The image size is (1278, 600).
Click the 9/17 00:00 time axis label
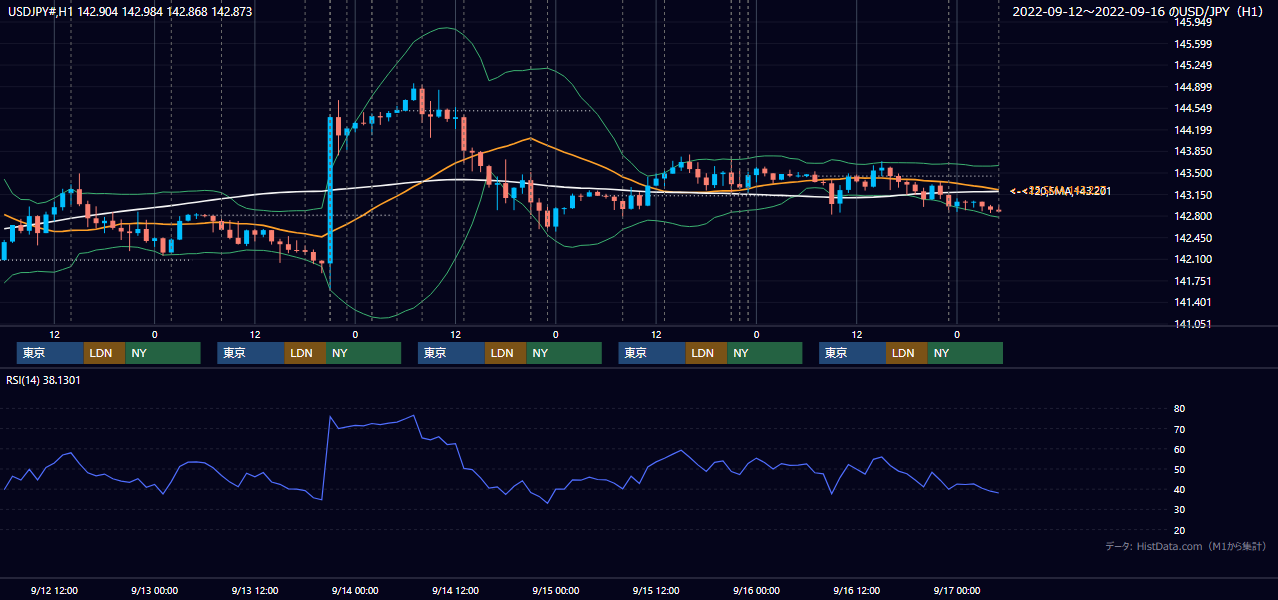click(957, 590)
